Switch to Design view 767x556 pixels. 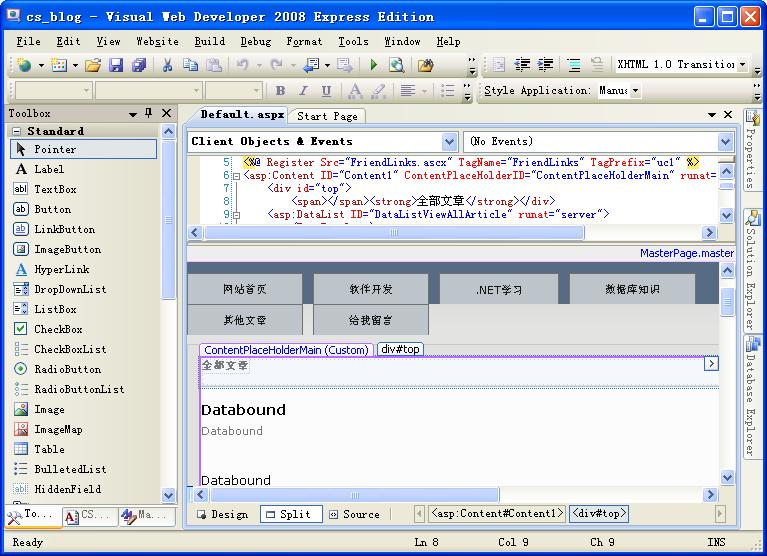[222, 514]
